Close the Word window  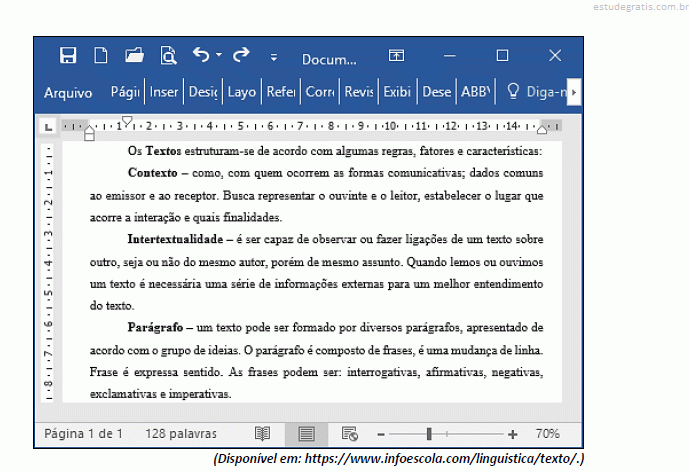click(x=555, y=55)
